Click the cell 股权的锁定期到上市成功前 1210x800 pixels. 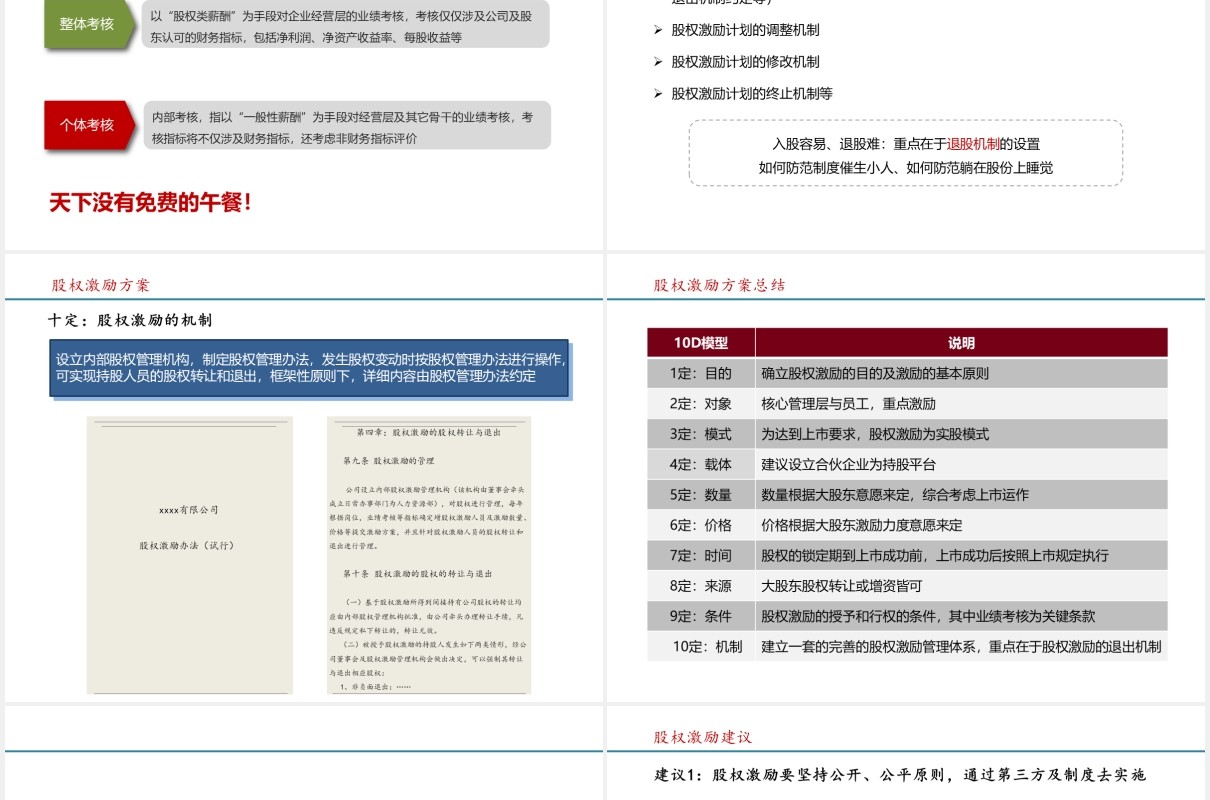point(961,556)
